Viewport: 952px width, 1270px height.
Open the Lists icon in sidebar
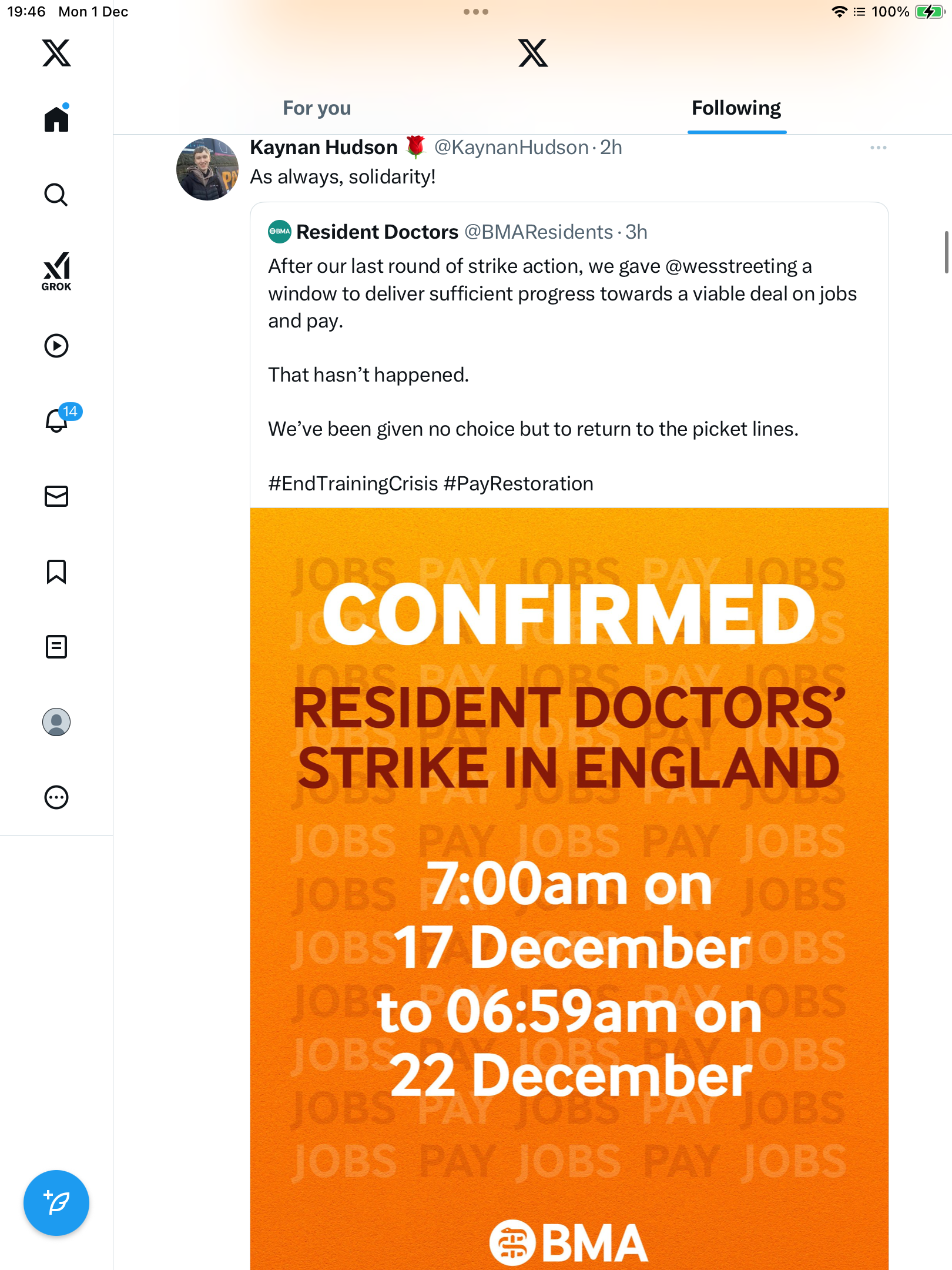[x=56, y=647]
